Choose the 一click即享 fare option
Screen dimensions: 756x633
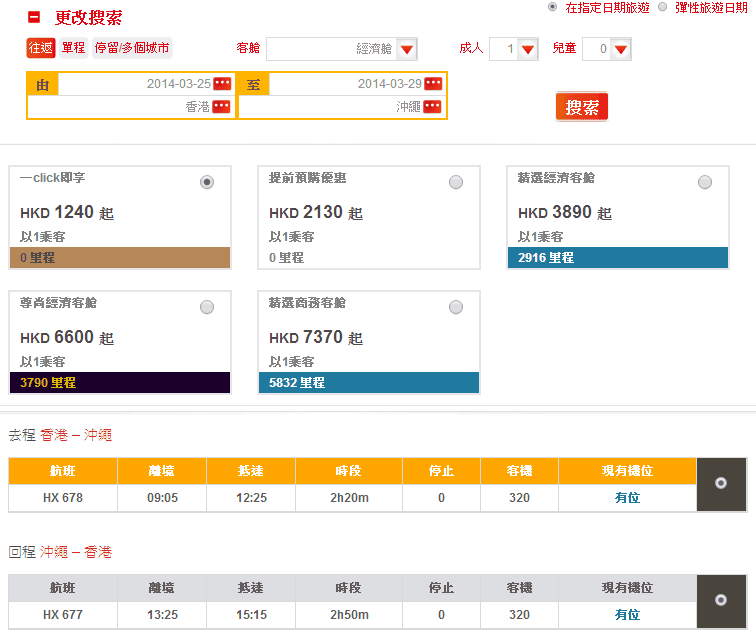(207, 182)
